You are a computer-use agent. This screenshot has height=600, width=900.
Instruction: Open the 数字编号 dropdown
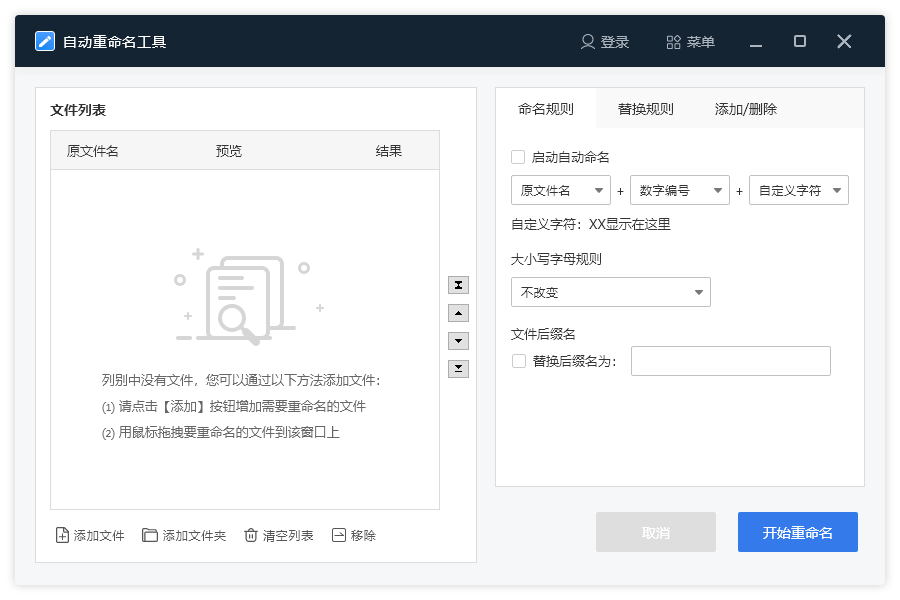pos(680,190)
